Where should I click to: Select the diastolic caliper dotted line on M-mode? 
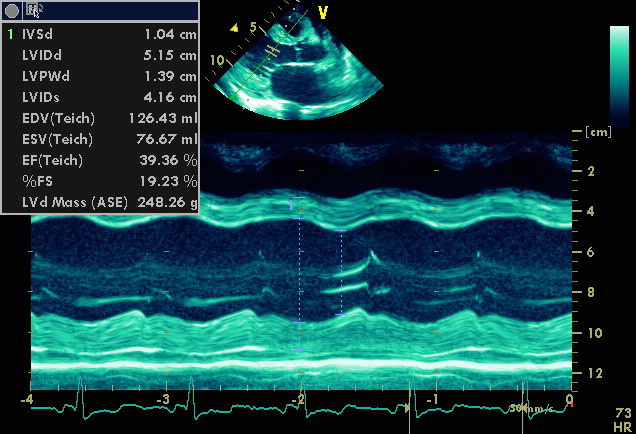tap(300, 270)
